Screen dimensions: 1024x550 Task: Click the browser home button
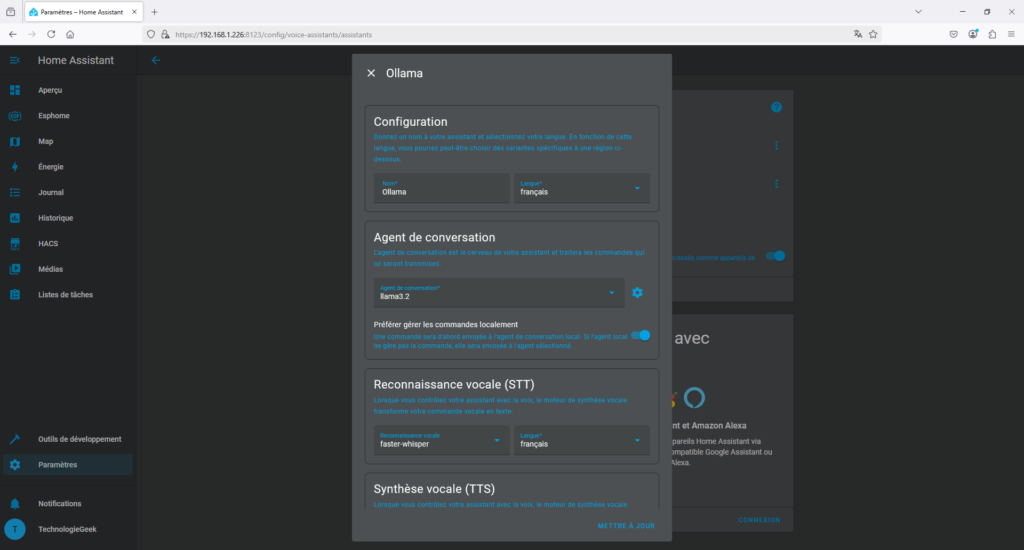pyautogui.click(x=70, y=34)
